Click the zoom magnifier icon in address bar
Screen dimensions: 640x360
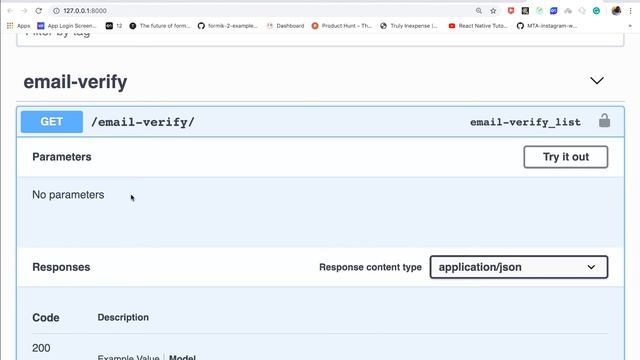click(479, 11)
